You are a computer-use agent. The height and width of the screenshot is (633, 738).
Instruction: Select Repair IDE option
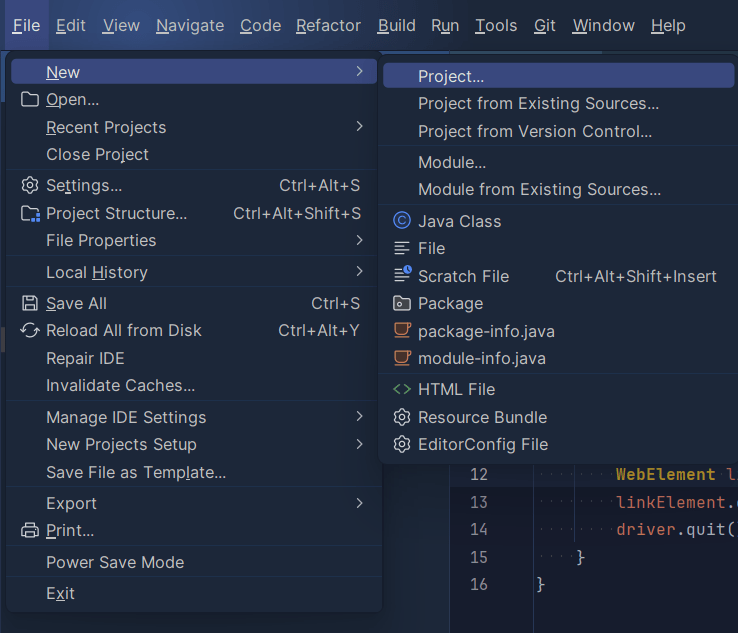point(193,358)
